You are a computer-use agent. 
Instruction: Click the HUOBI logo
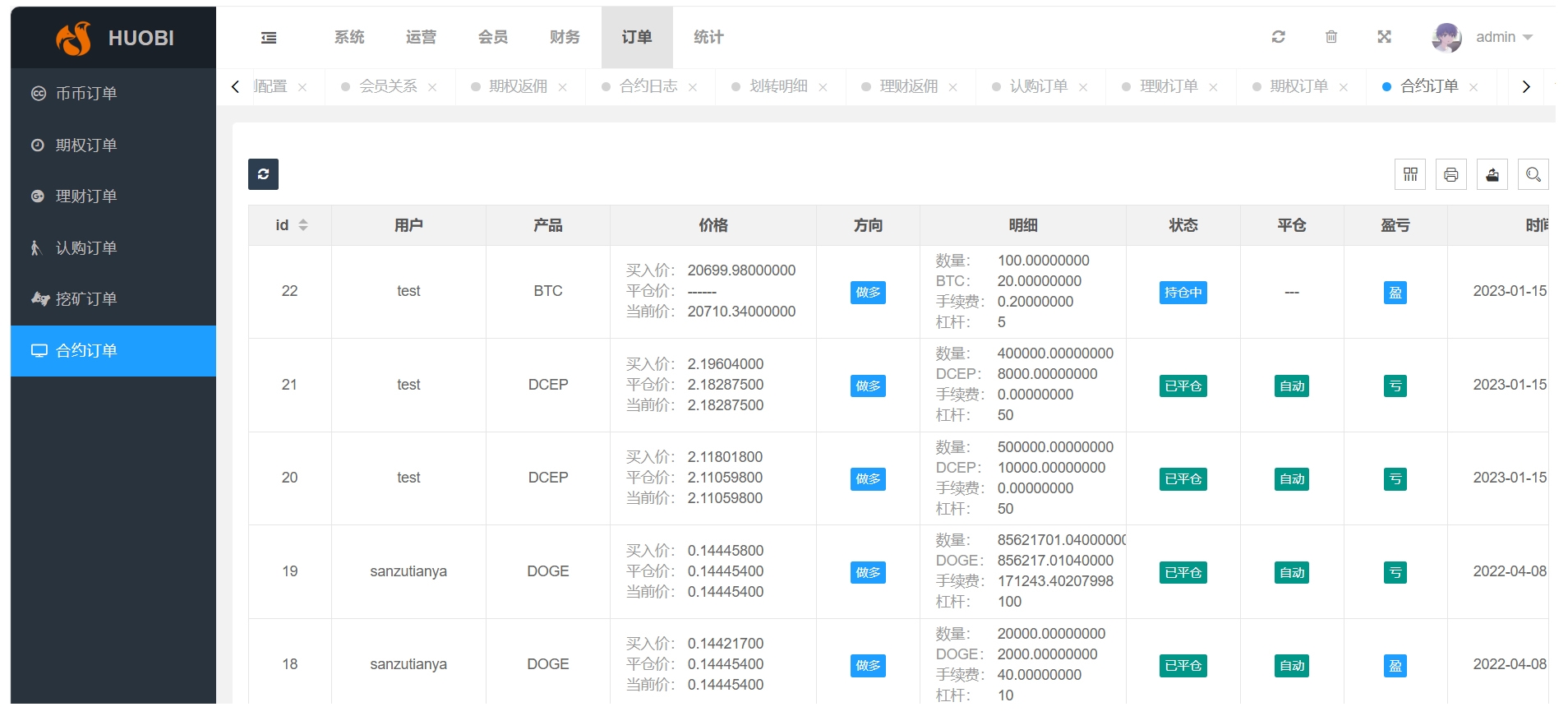tap(115, 38)
